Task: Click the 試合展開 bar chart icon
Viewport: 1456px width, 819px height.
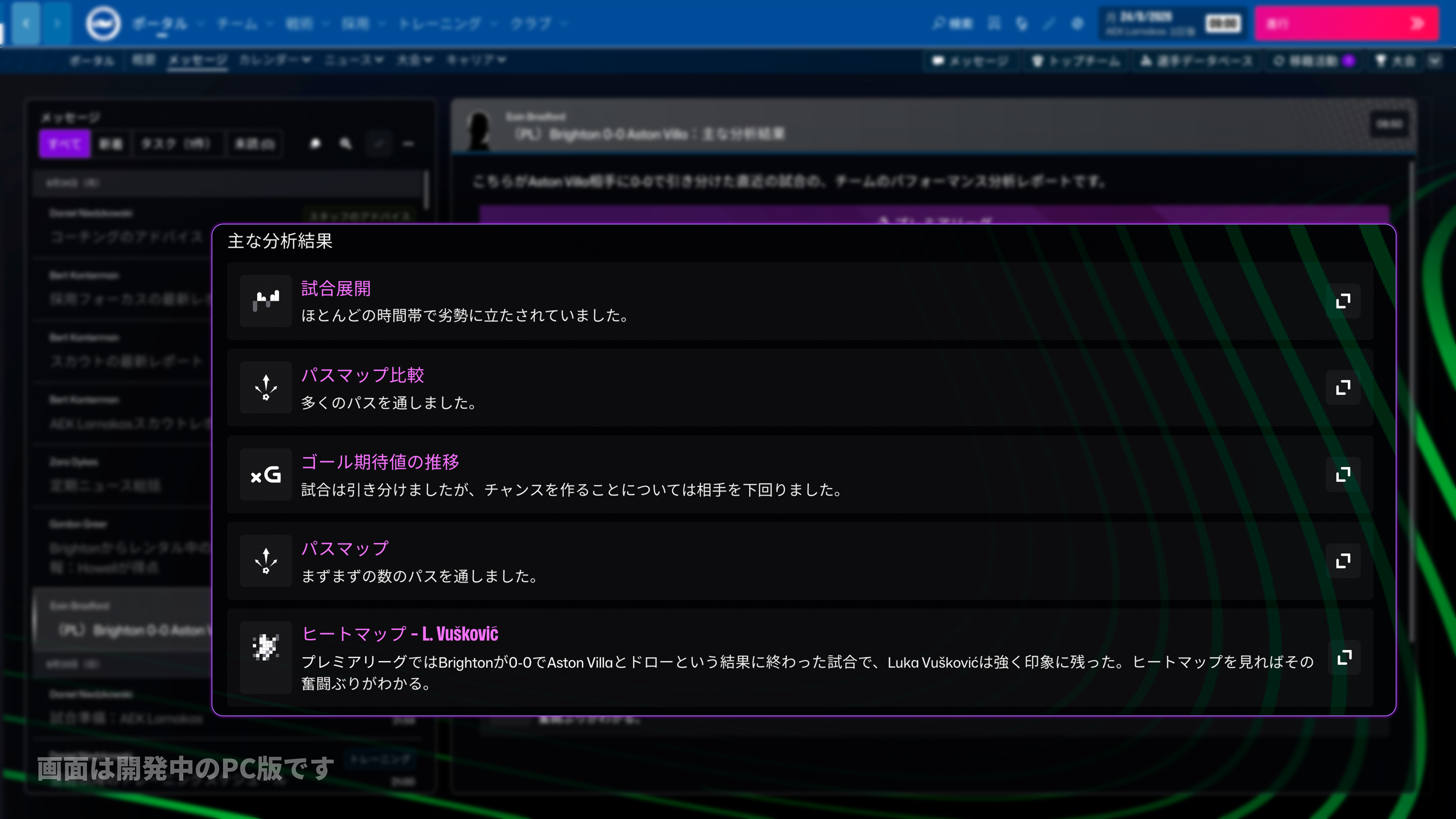Action: (266, 301)
